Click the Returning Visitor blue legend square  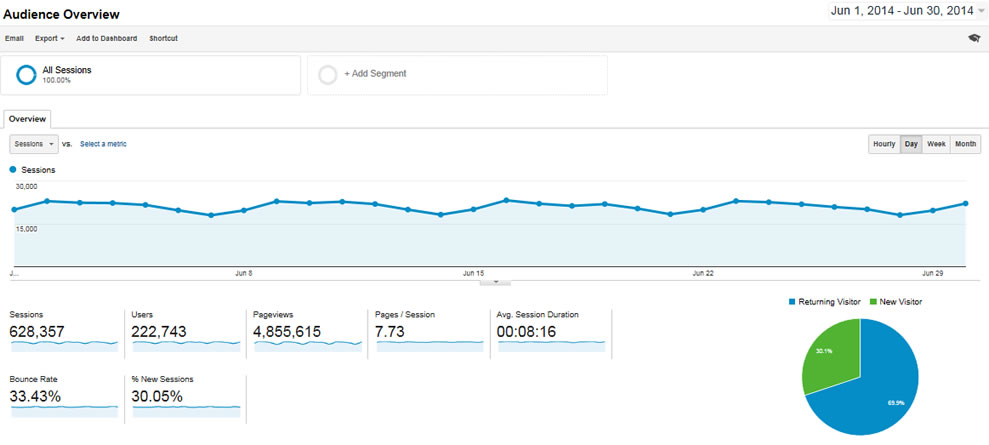pos(792,302)
